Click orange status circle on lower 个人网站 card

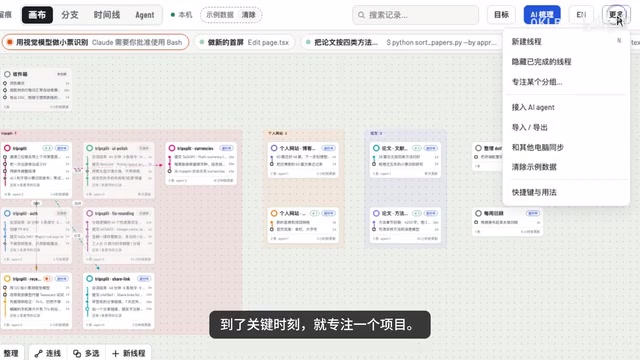click(274, 213)
